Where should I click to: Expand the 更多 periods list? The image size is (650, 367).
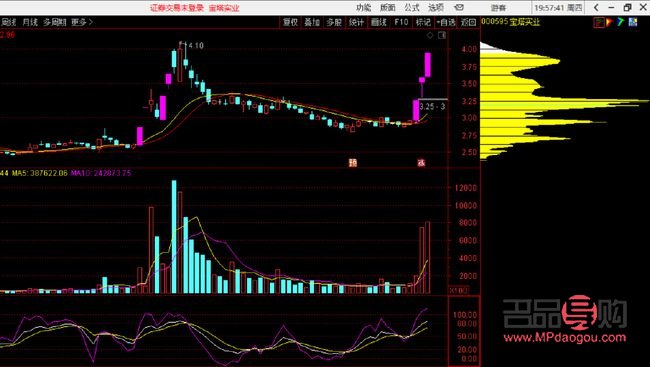82,22
